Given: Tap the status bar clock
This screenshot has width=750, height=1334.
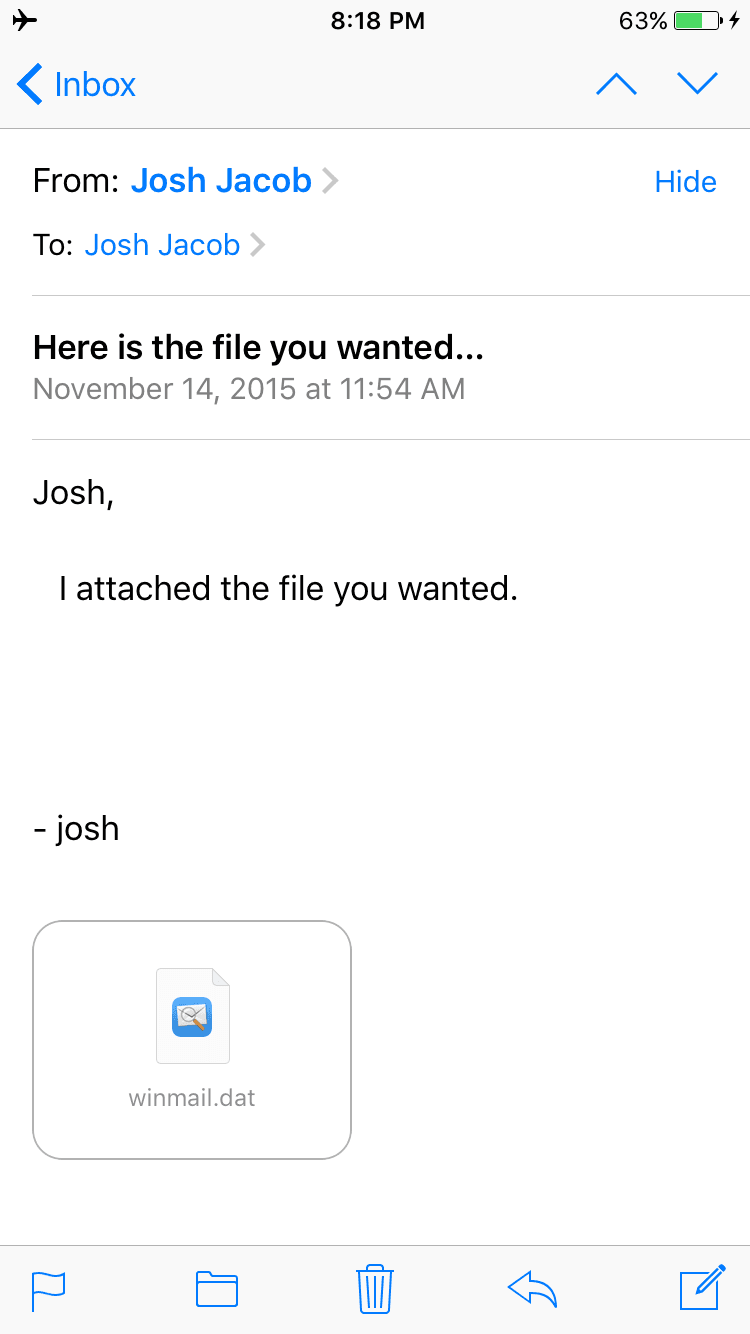Looking at the screenshot, I should pos(377,21).
